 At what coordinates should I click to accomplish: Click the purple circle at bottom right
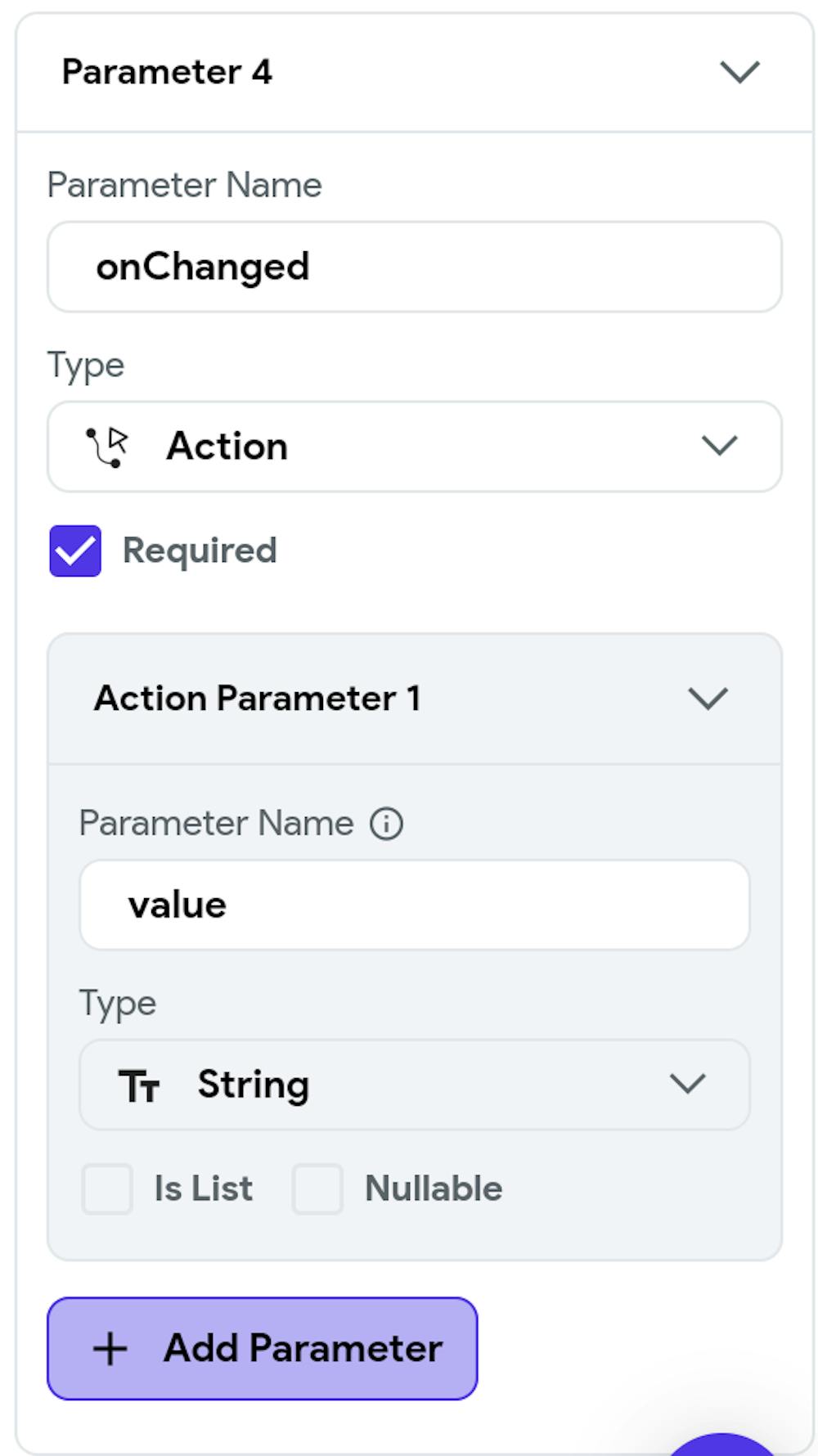(721, 1446)
